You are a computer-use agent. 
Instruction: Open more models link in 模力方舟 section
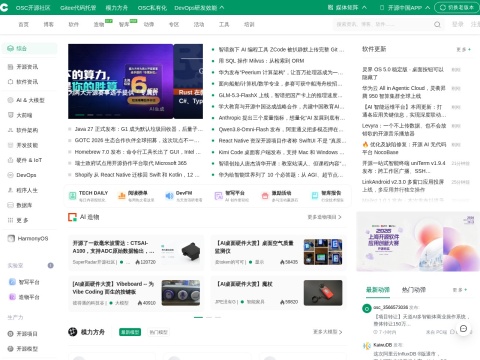click(327, 332)
